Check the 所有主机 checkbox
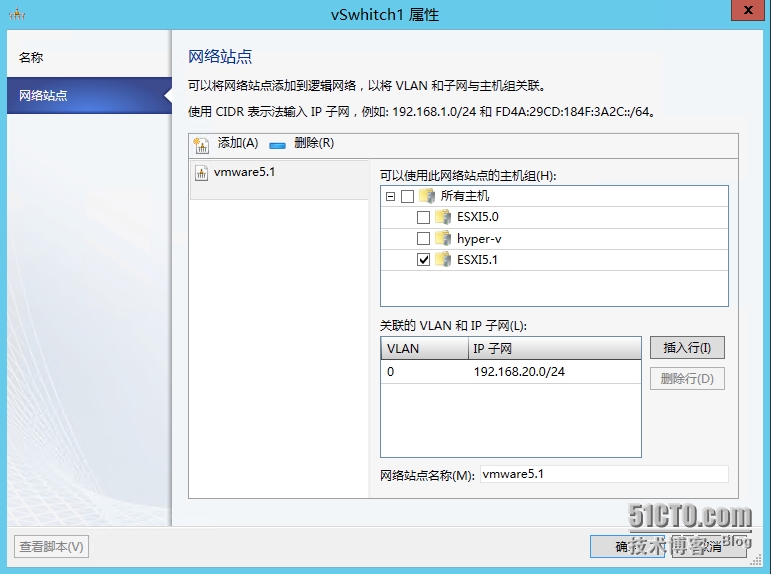The width and height of the screenshot is (771, 574). (408, 197)
